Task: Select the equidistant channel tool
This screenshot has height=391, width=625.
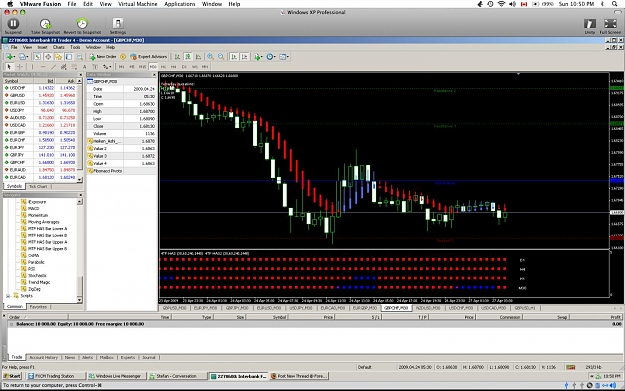Action: 63,67
